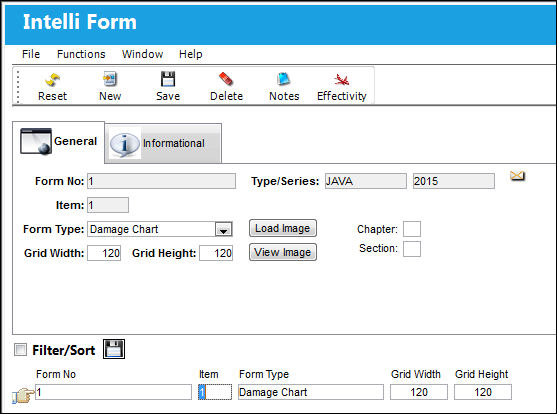Click the Grid Width column header
This screenshot has height=414, width=557.
coord(416,374)
